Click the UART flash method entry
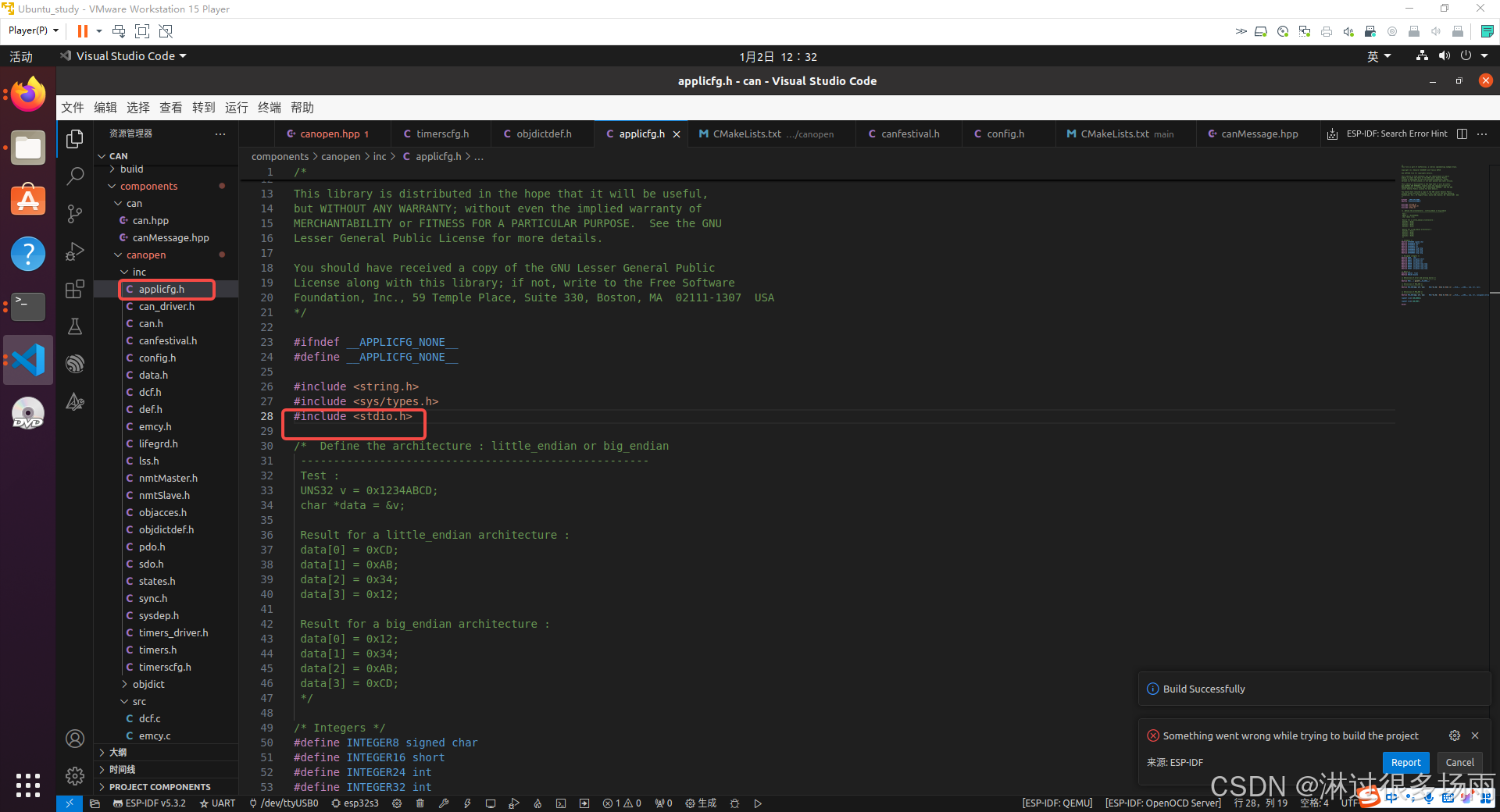Image resolution: width=1500 pixels, height=812 pixels. point(217,803)
